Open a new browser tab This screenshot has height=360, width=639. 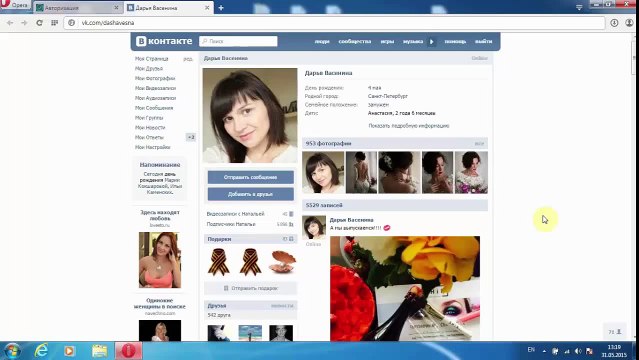(x=221, y=8)
